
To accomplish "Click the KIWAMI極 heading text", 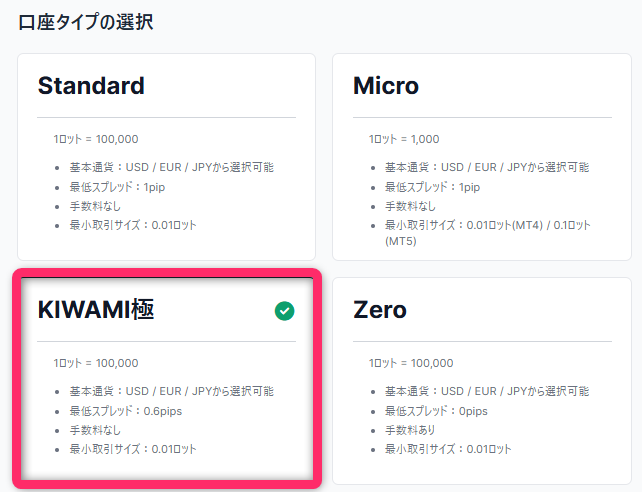I will coord(96,311).
